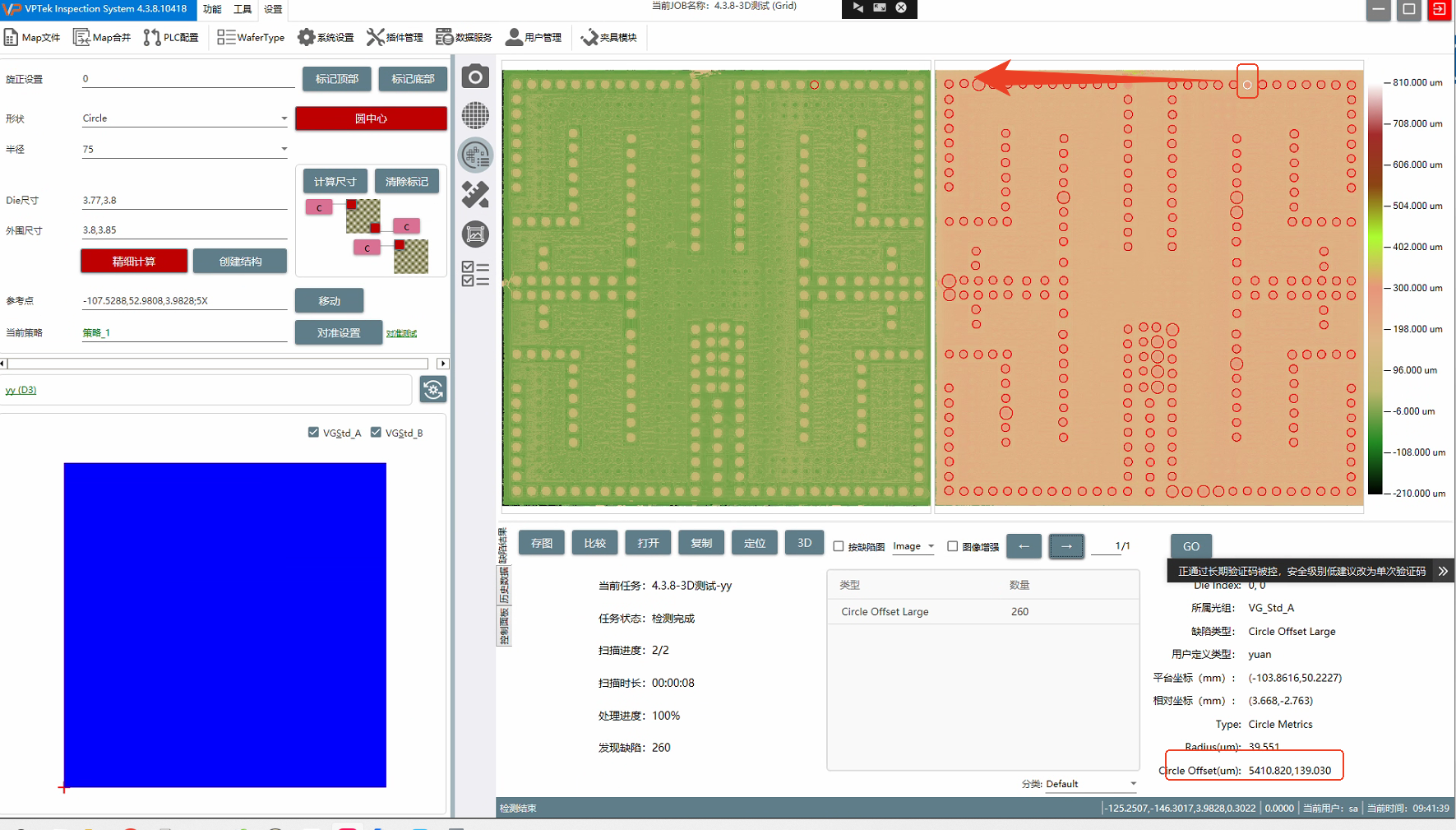Click the 参考点 coordinates input field

(184, 301)
